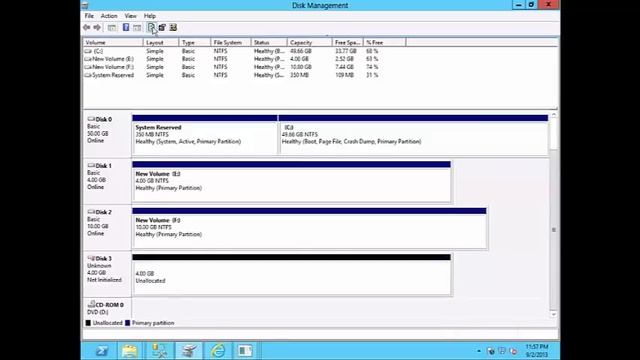Image resolution: width=640 pixels, height=360 pixels.
Task: Sort by the Volume column header
Action: tap(113, 42)
